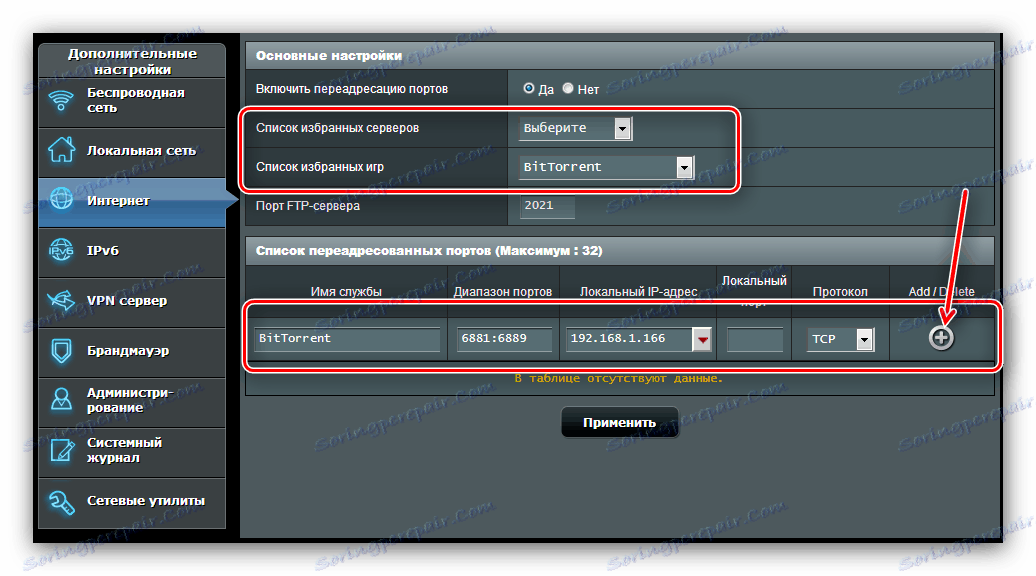Click the Применить button
This screenshot has height=576, width=1036.
coord(620,422)
